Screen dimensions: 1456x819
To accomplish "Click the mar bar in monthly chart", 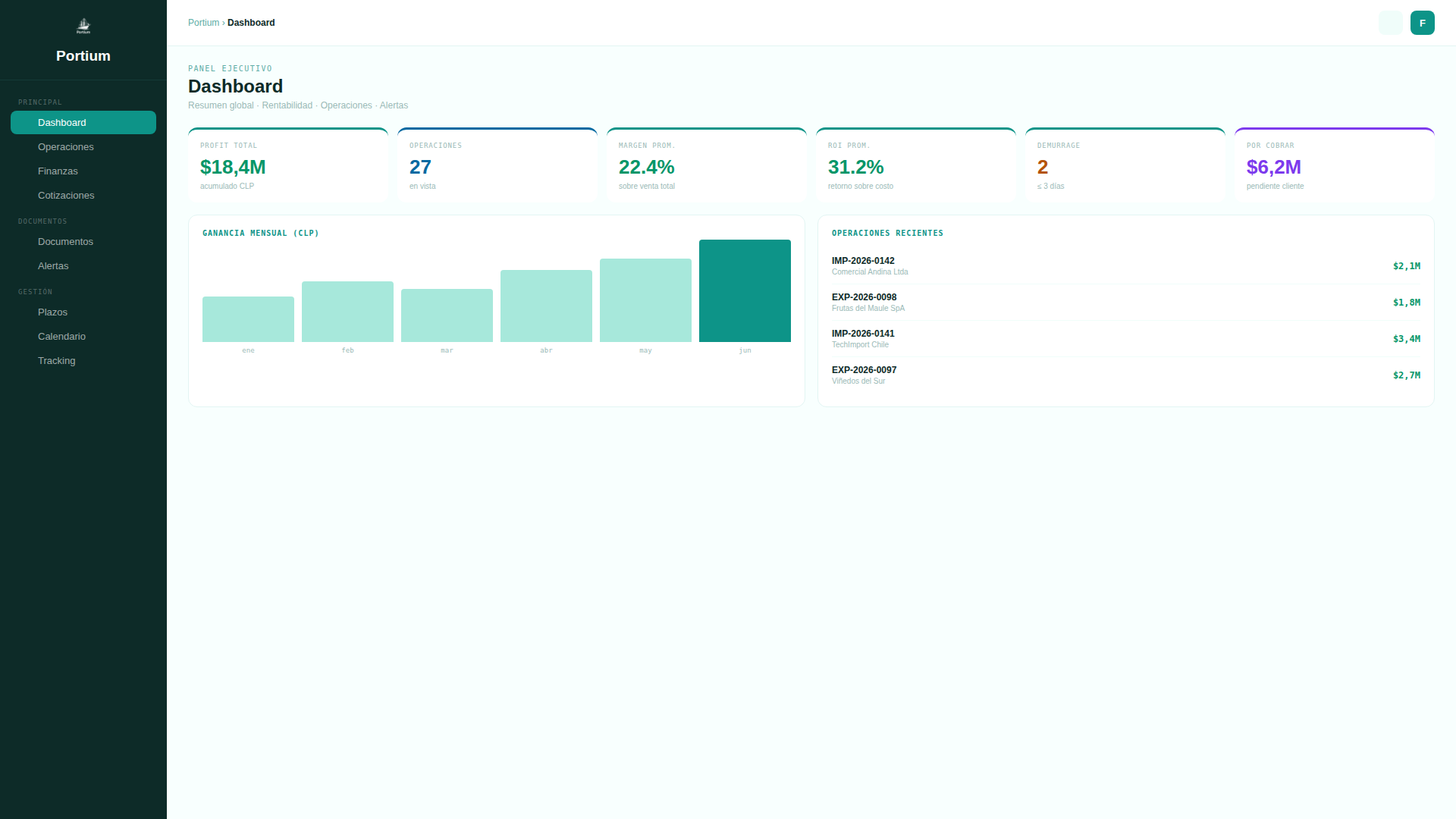I will click(447, 315).
